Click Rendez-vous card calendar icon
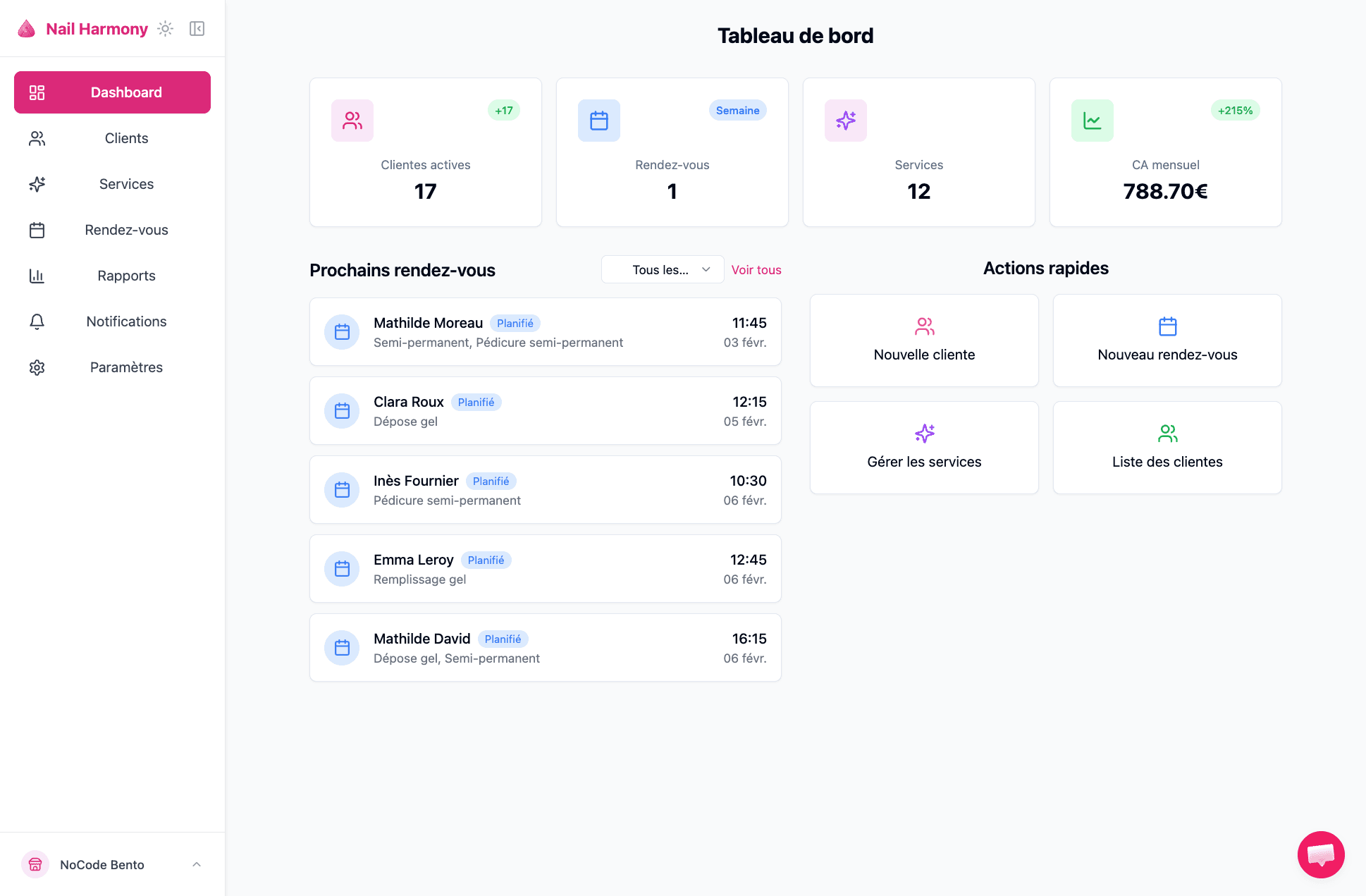This screenshot has width=1366, height=896. click(599, 121)
